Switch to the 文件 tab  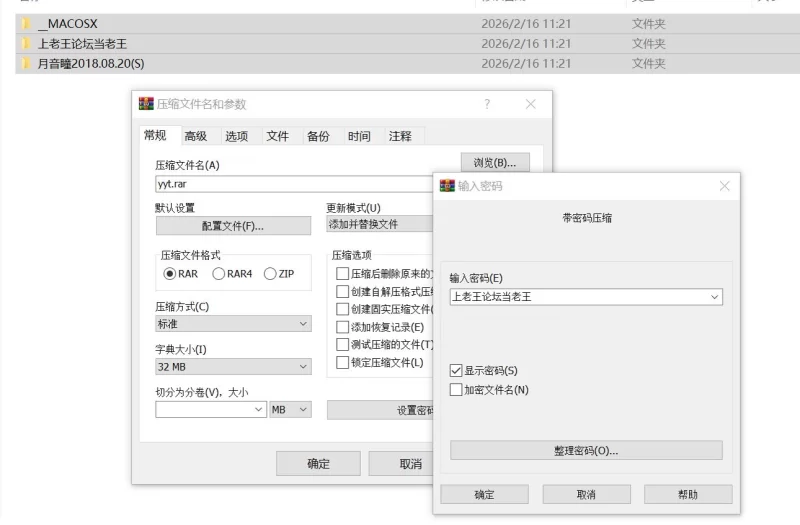pyautogui.click(x=278, y=136)
